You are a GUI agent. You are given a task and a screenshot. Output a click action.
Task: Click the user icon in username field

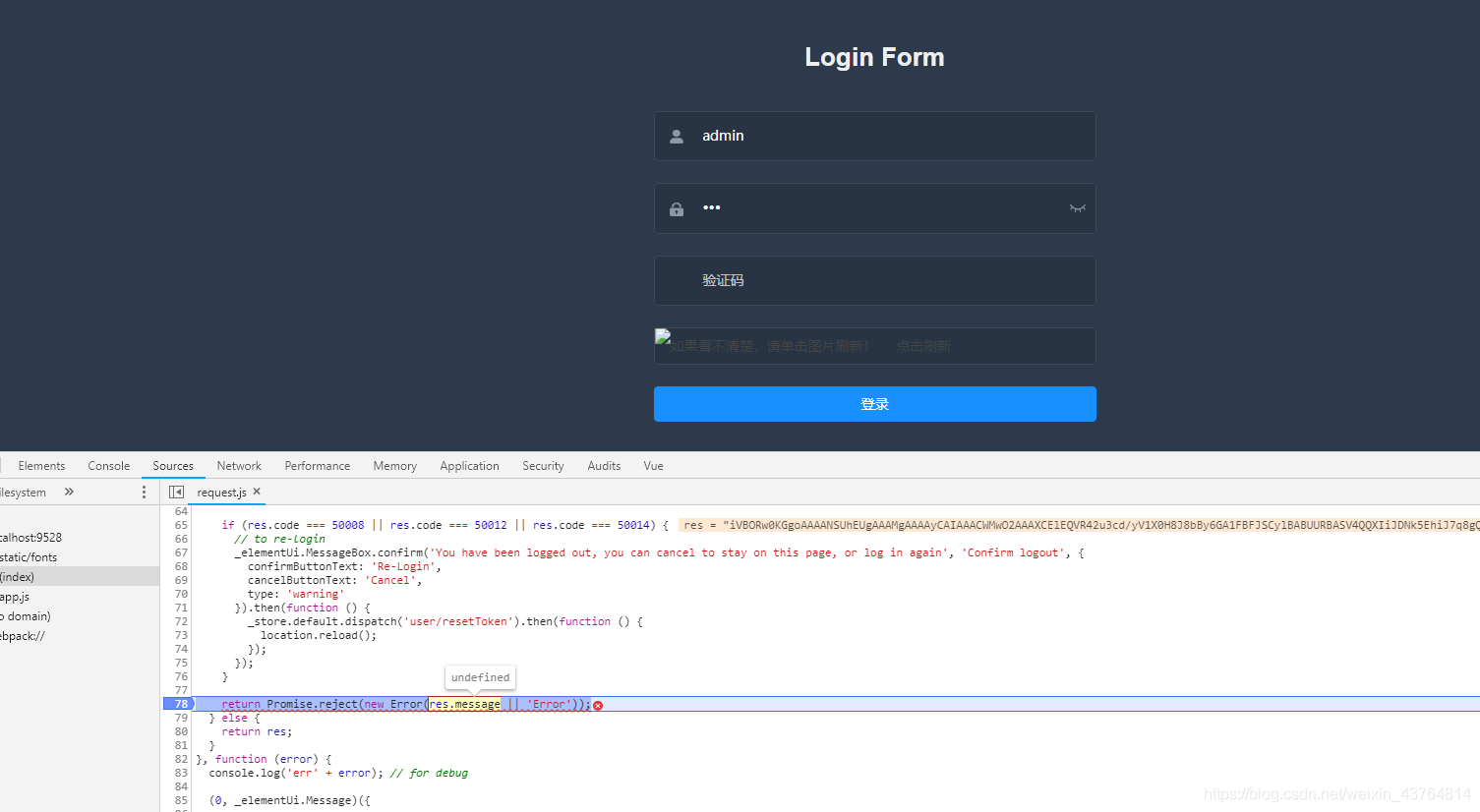pos(677,137)
